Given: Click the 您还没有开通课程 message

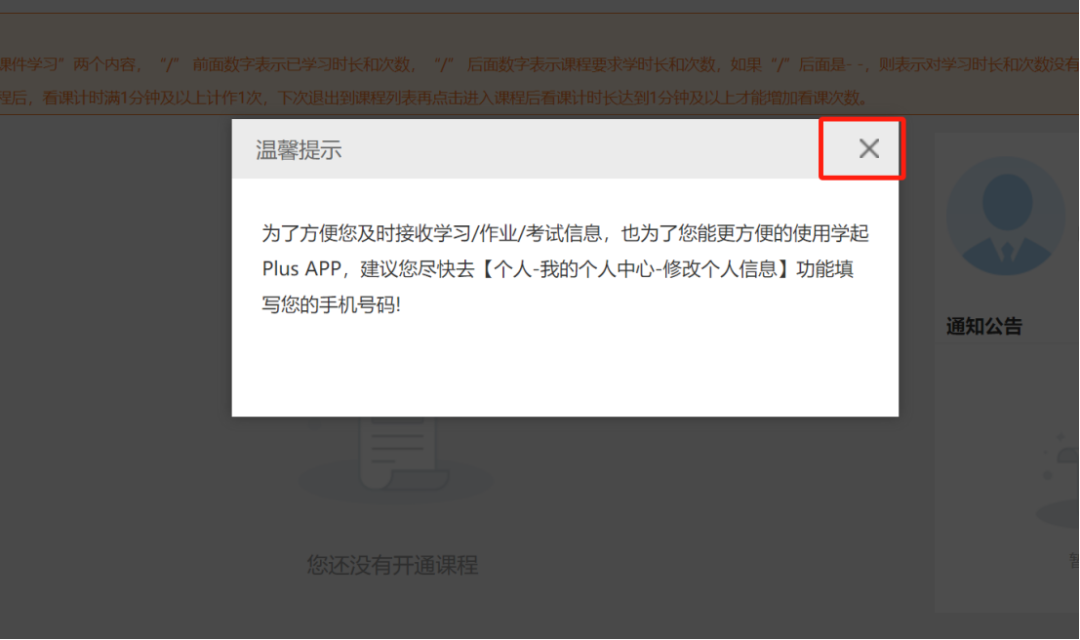Looking at the screenshot, I should 392,565.
